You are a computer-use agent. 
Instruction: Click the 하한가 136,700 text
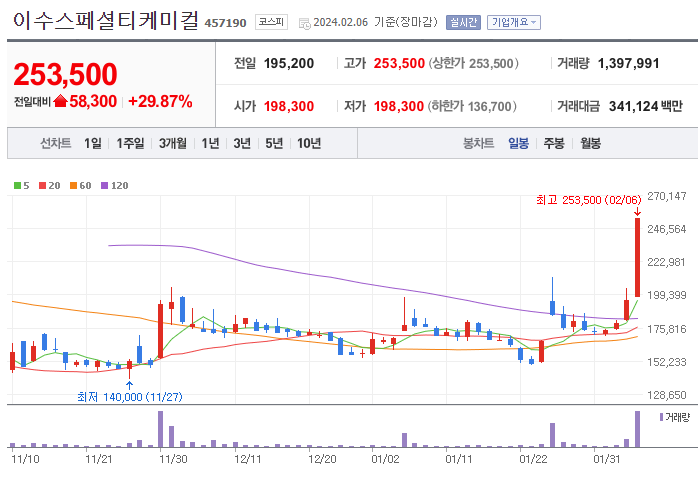[472, 106]
